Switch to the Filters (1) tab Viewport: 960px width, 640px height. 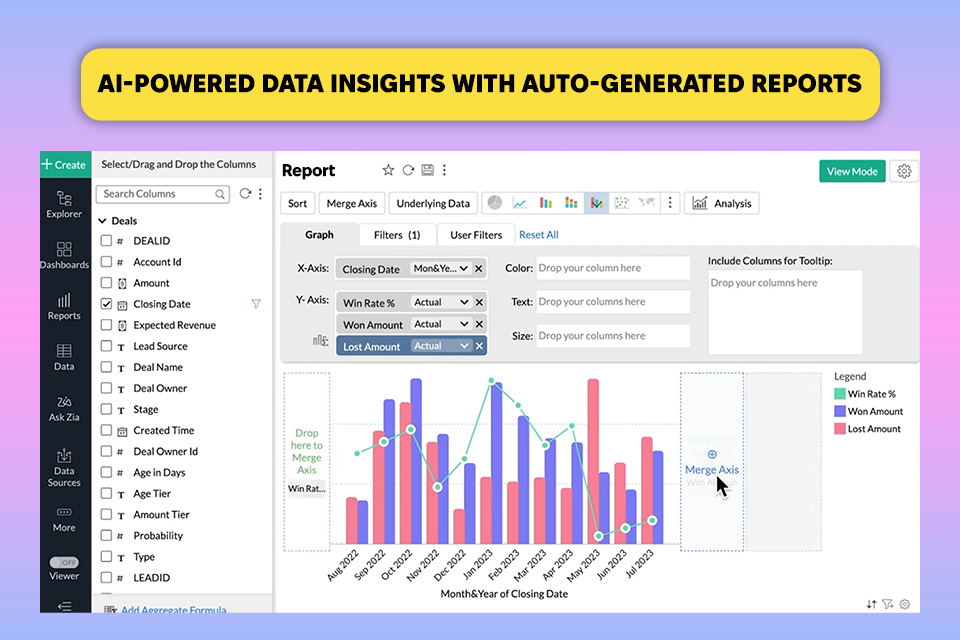[397, 235]
